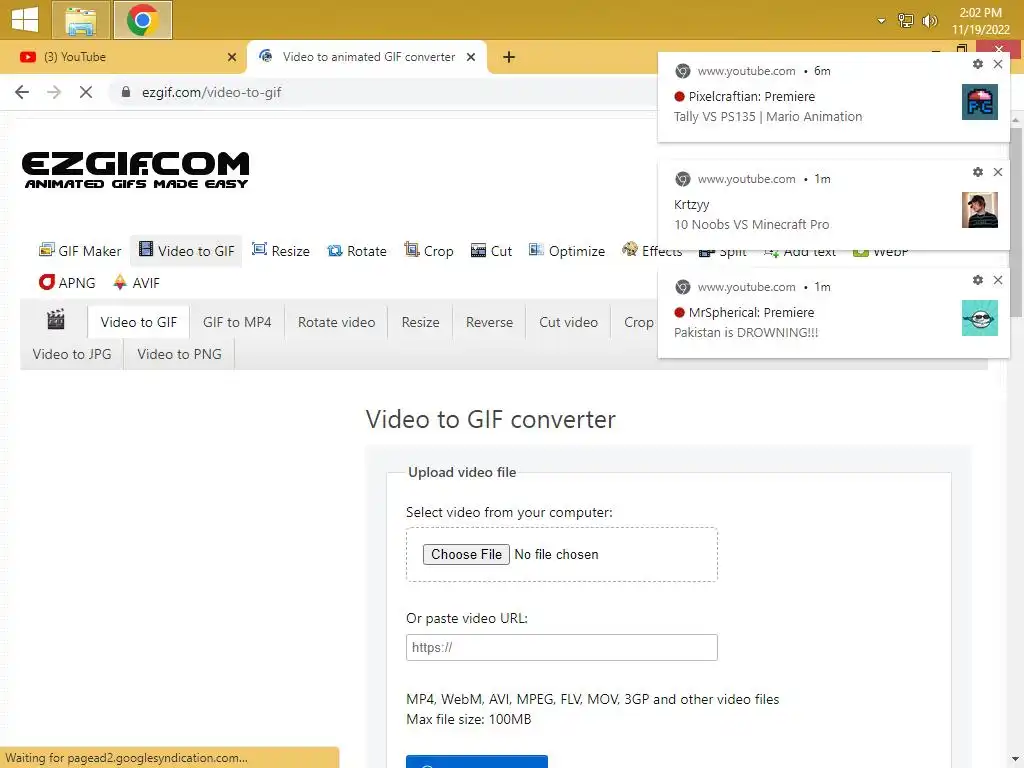Stop loading the page
Screen dimensions: 1024x768
click(x=86, y=92)
